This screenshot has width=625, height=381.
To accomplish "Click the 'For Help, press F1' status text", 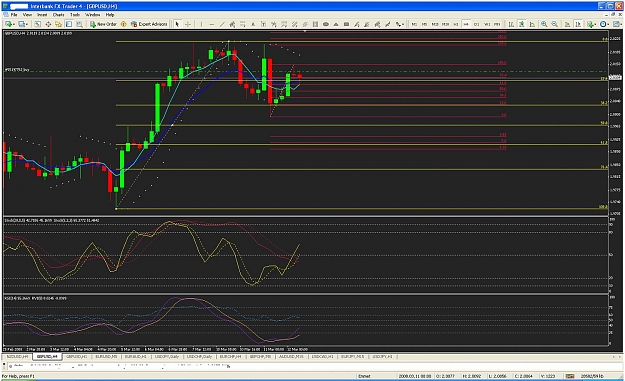I will pyautogui.click(x=18, y=376).
